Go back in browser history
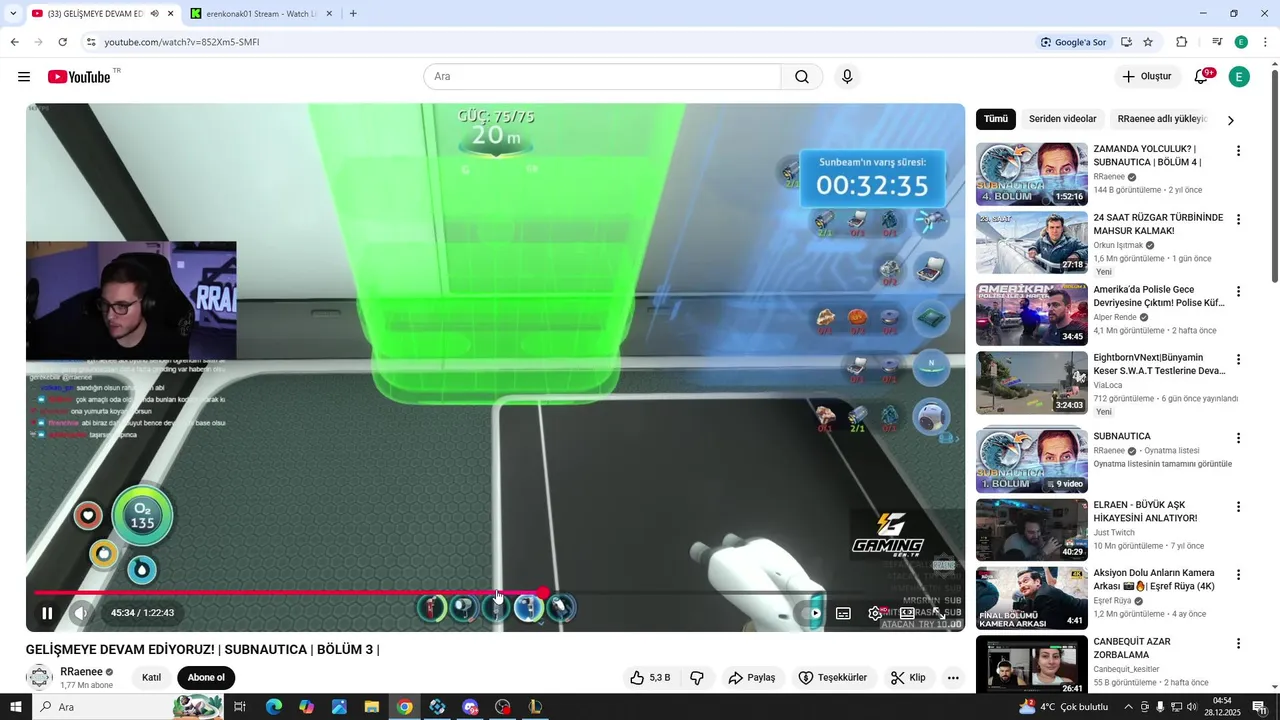The height and width of the screenshot is (720, 1280). 14,42
